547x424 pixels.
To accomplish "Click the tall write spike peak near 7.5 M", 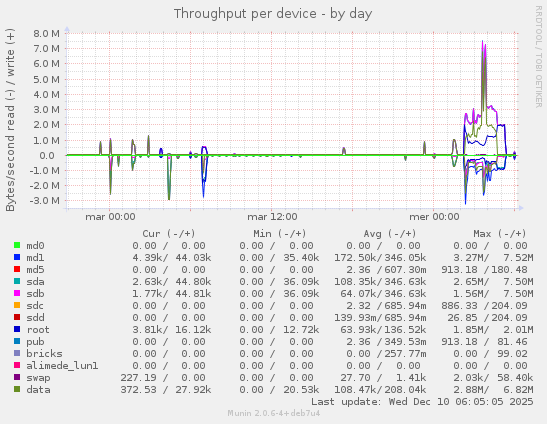I will (483, 41).
